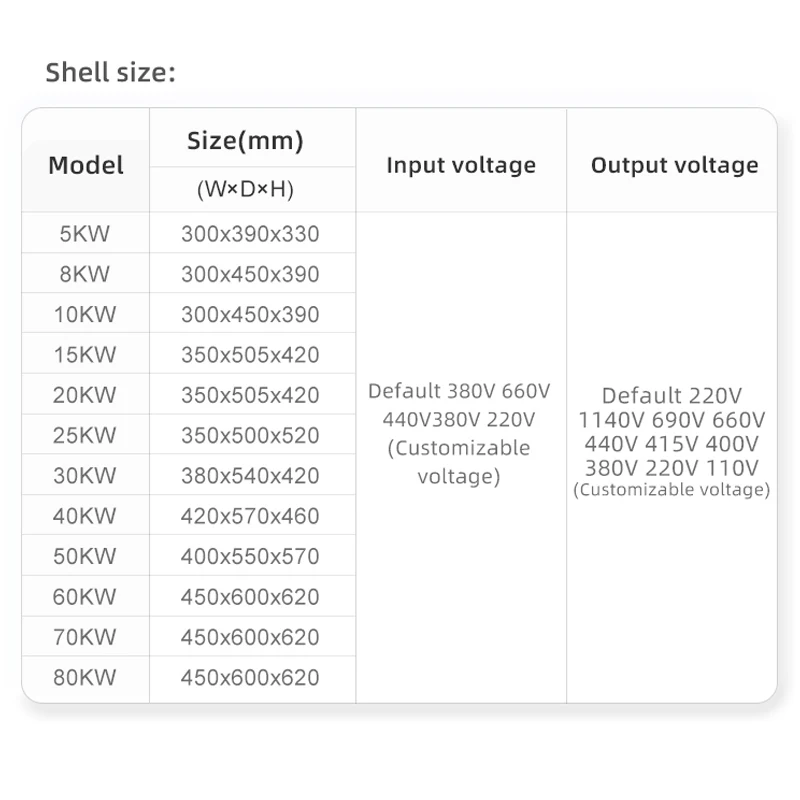Click the 400x550x570 size cell
Viewport: 800px width, 800px height.
250,557
